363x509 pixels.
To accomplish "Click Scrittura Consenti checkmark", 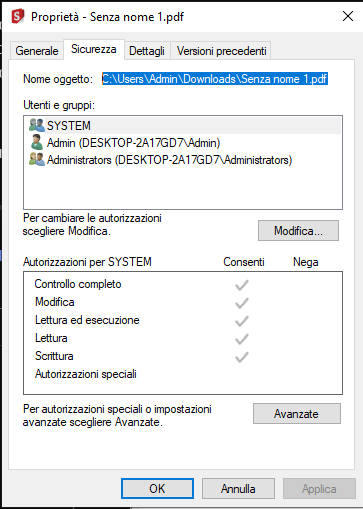I will [242, 357].
